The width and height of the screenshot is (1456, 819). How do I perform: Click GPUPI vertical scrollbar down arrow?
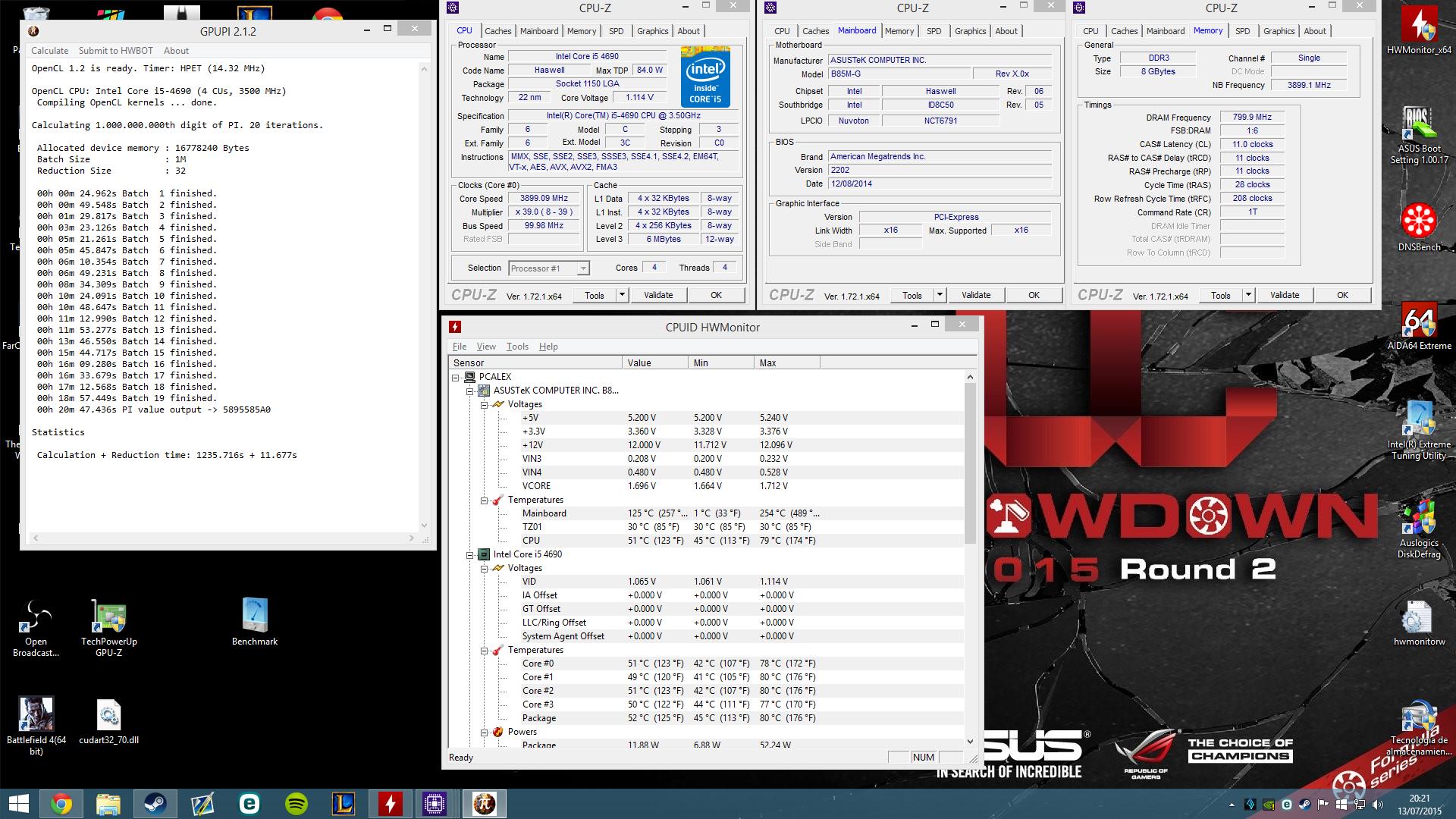pyautogui.click(x=424, y=525)
